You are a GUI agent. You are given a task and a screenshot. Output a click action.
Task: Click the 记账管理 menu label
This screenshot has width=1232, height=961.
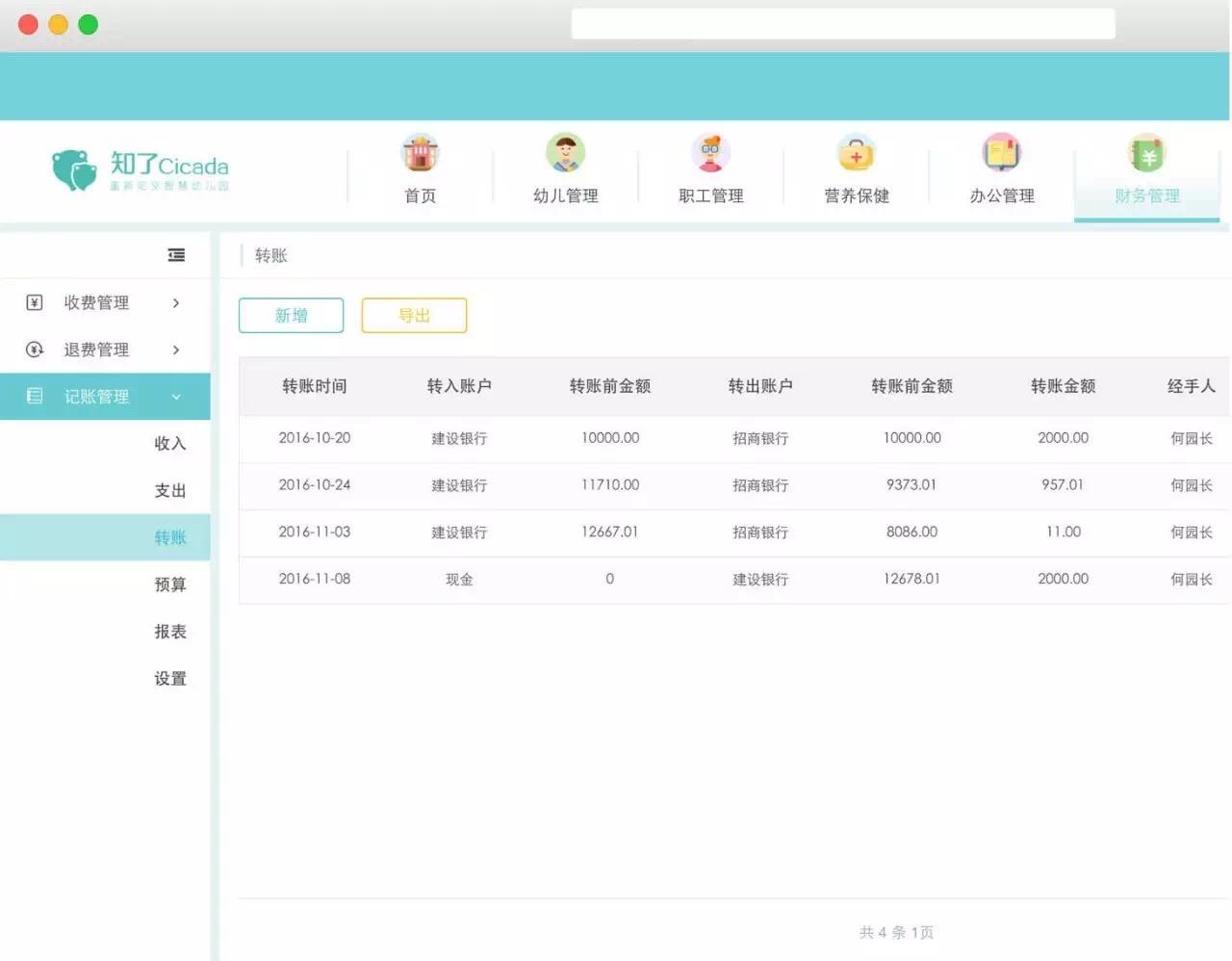[96, 397]
